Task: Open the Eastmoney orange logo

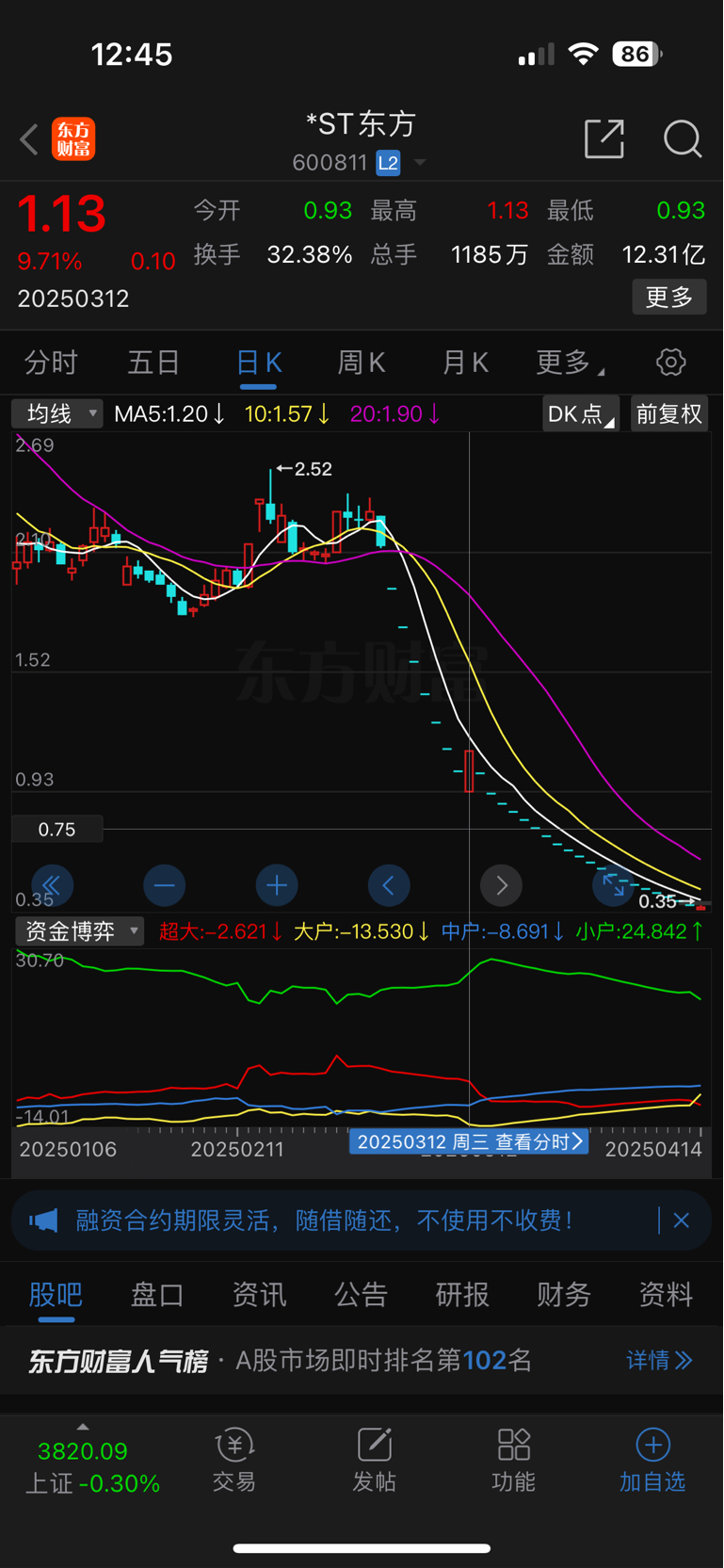Action: tap(73, 139)
